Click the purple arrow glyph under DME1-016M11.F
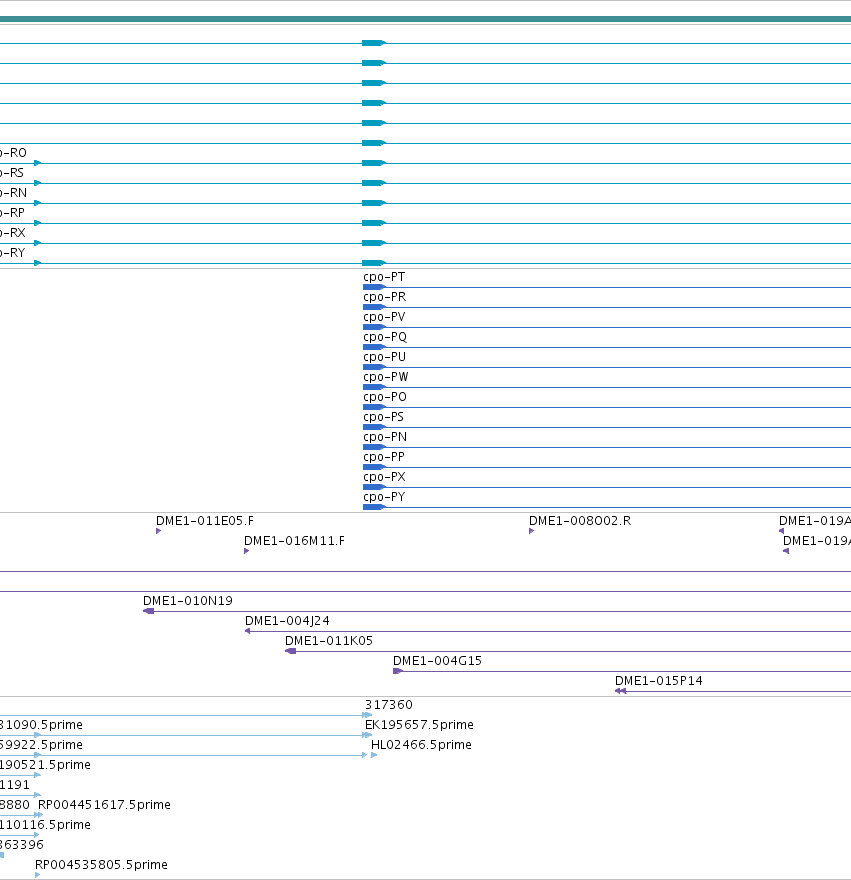Image resolution: width=851 pixels, height=880 pixels. (x=246, y=551)
